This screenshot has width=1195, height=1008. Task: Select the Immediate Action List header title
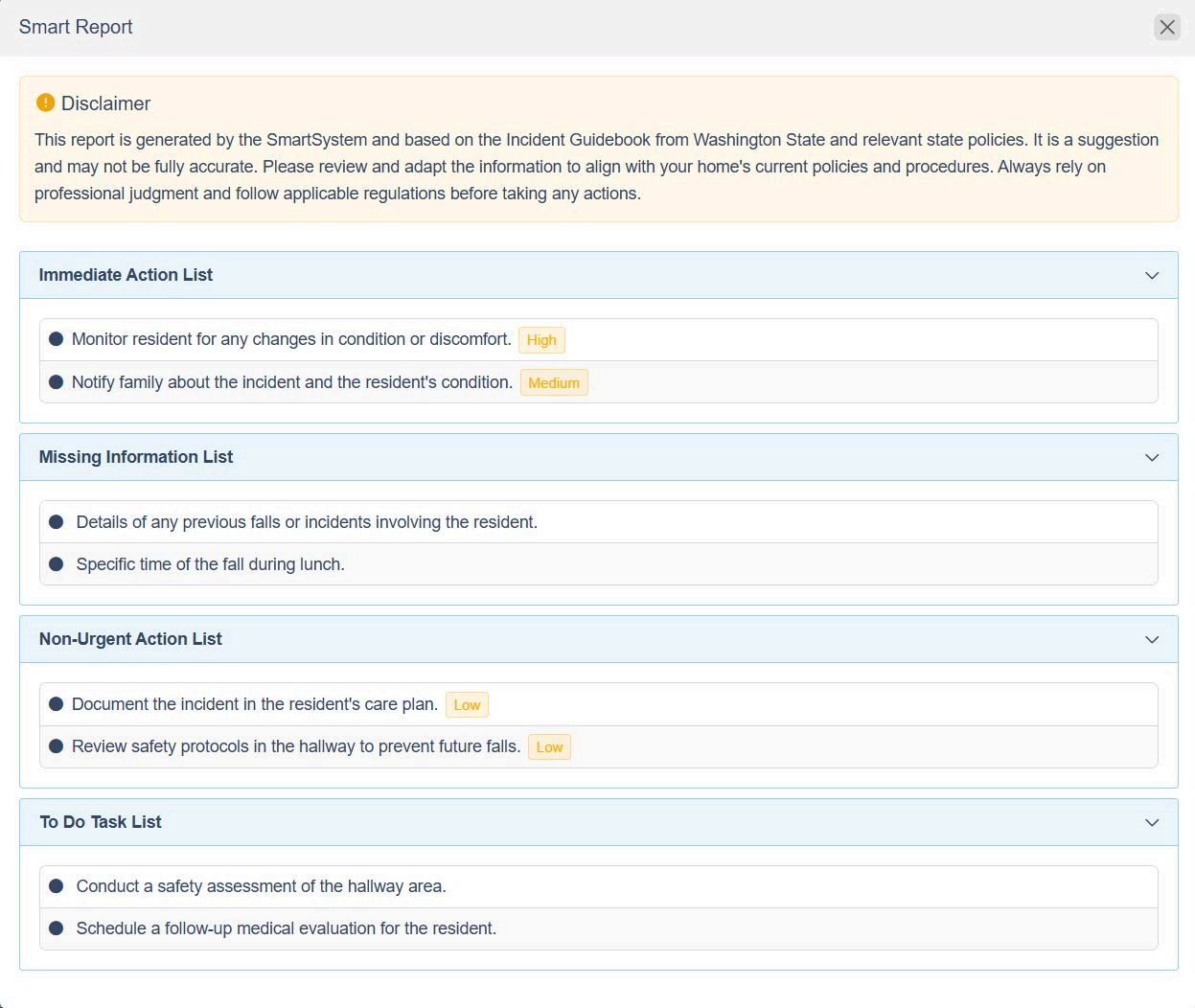[x=126, y=275]
